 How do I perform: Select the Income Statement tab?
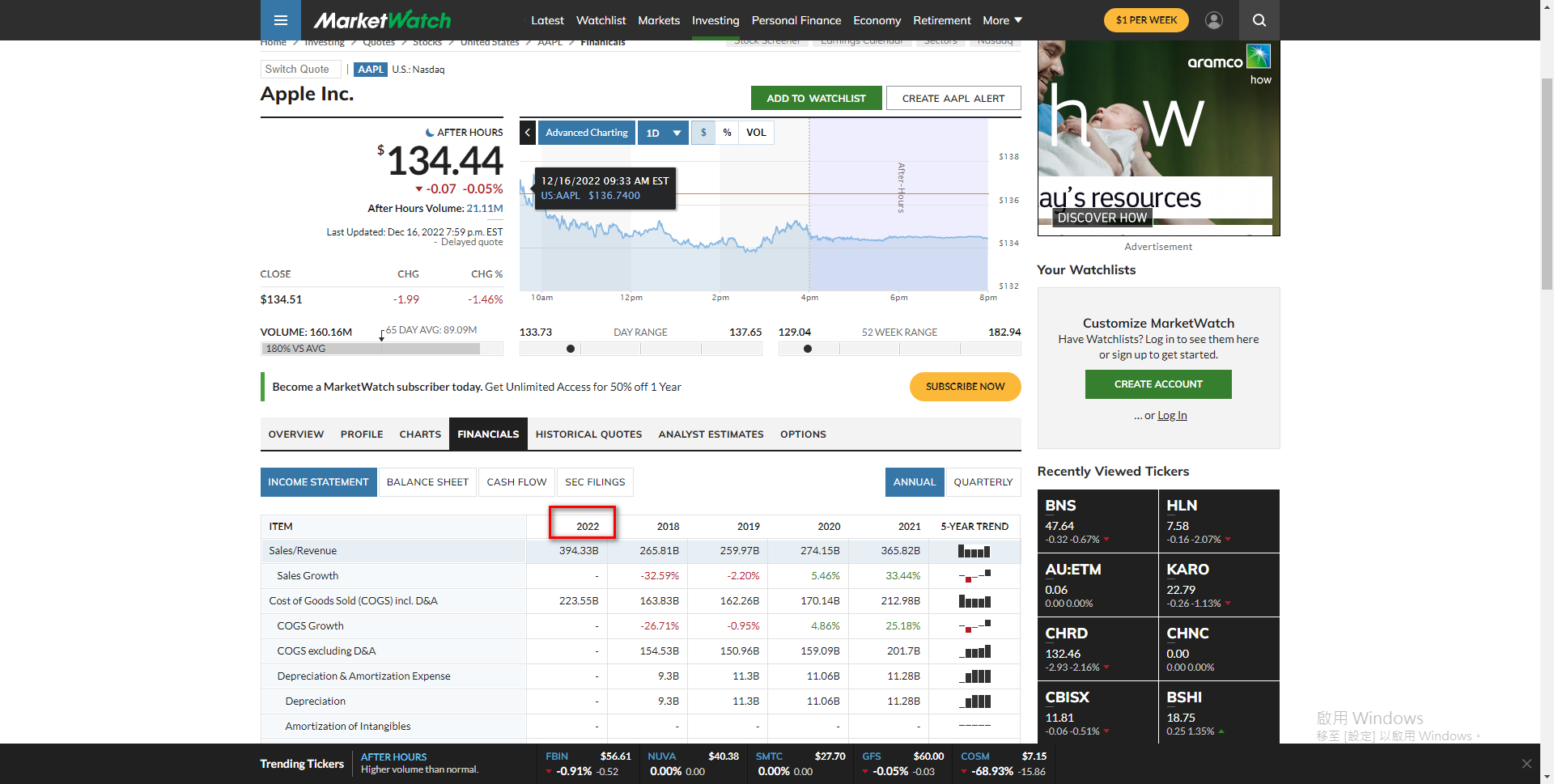point(318,482)
